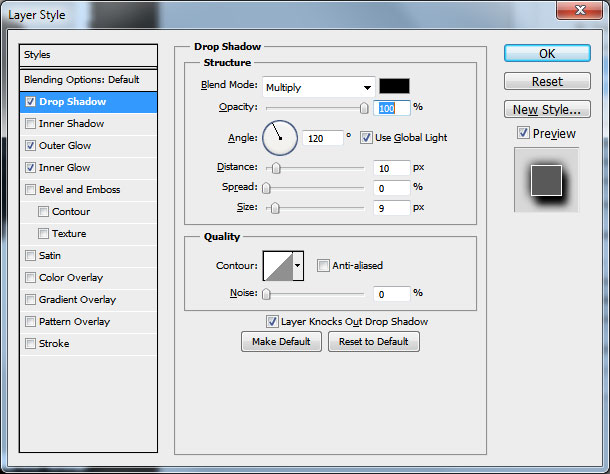
Task: Check the Texture sub-option checkbox
Action: tap(43, 233)
